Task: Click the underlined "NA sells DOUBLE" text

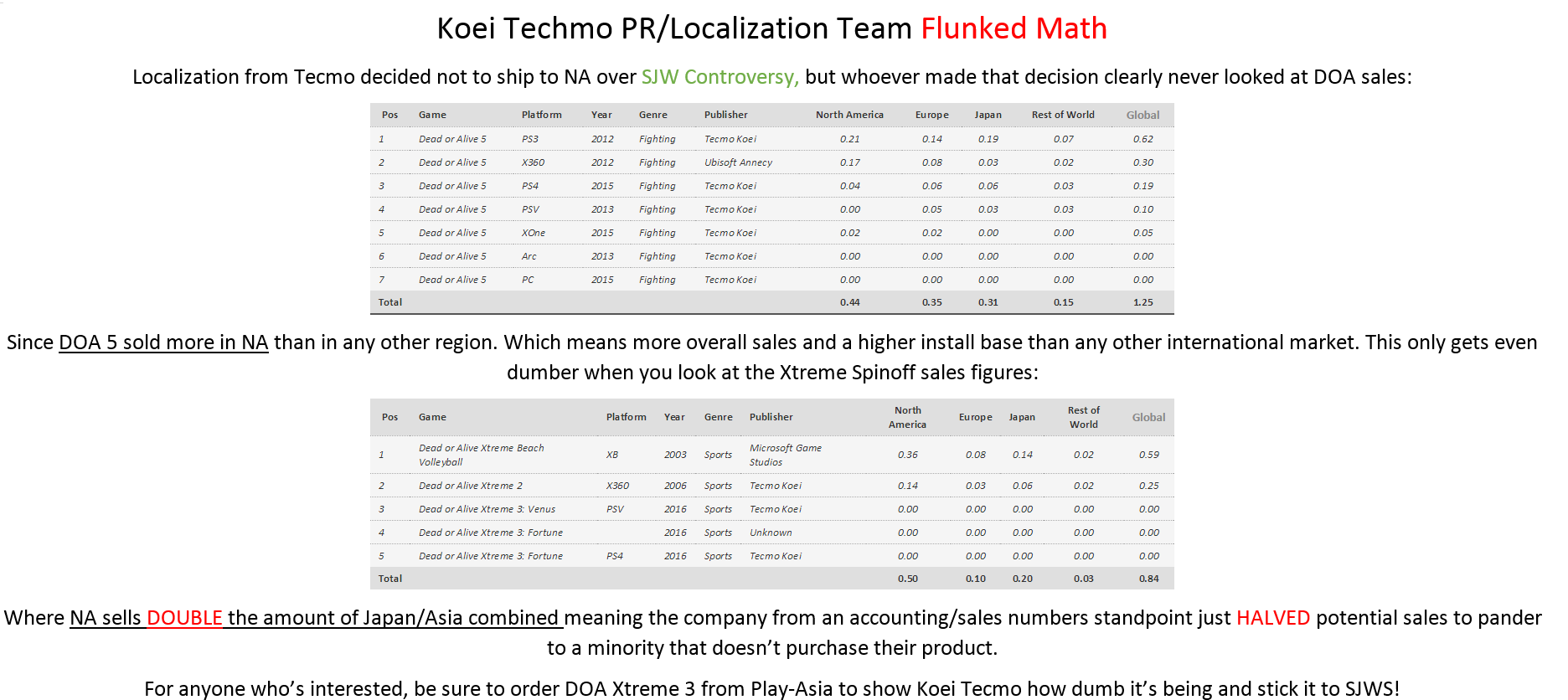Action: click(x=146, y=618)
